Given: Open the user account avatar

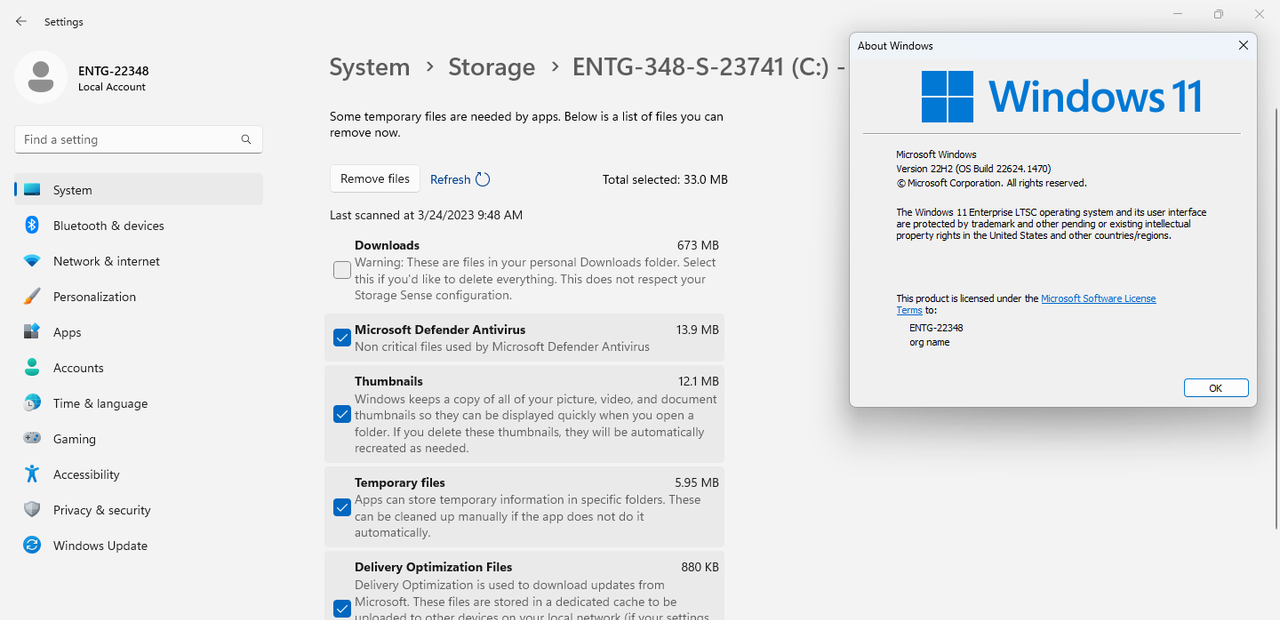Looking at the screenshot, I should (x=41, y=78).
